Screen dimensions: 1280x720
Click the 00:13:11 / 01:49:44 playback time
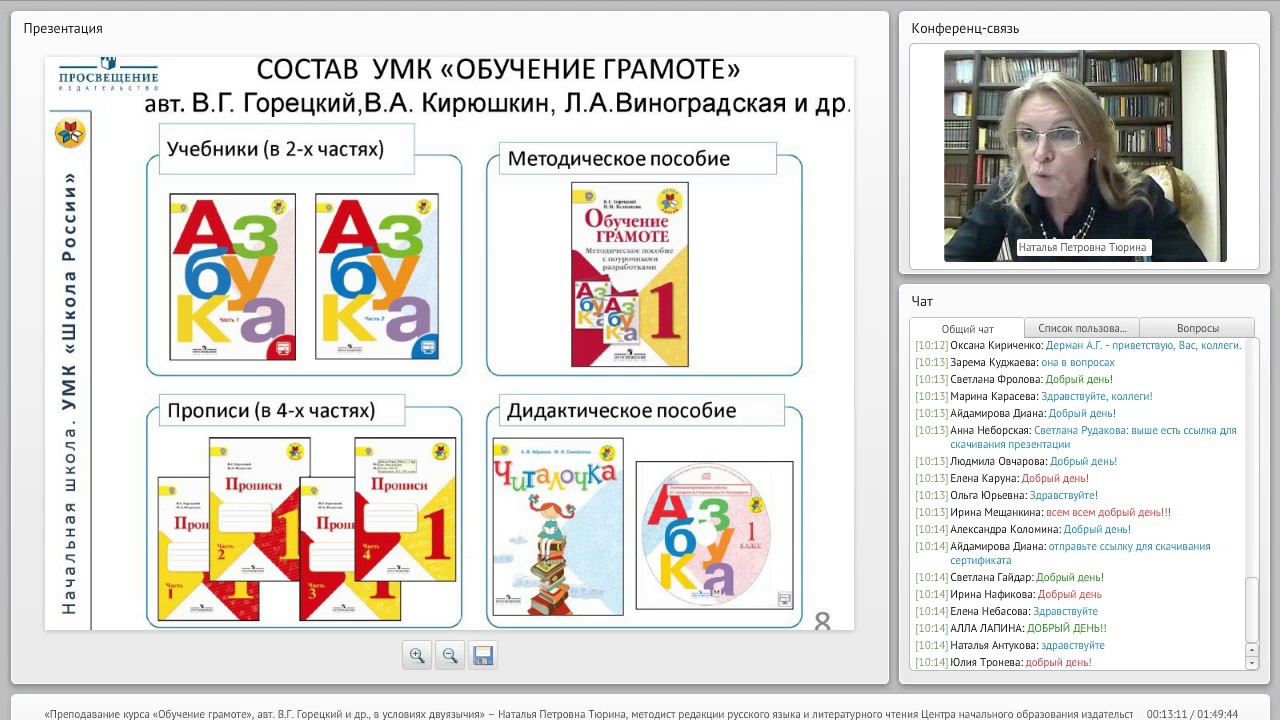[x=1192, y=714]
